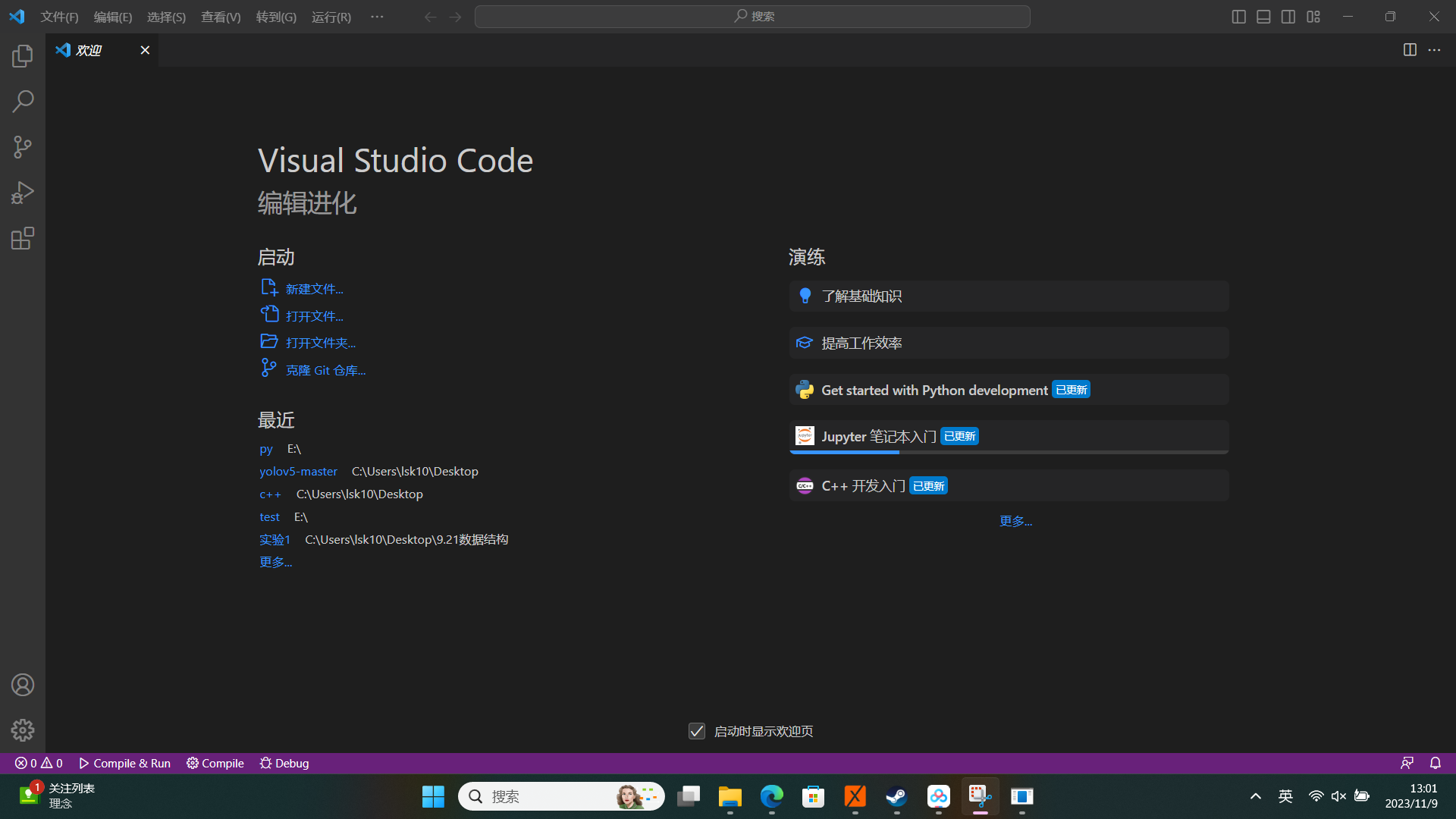
Task: Open recent folder test
Action: (x=269, y=516)
